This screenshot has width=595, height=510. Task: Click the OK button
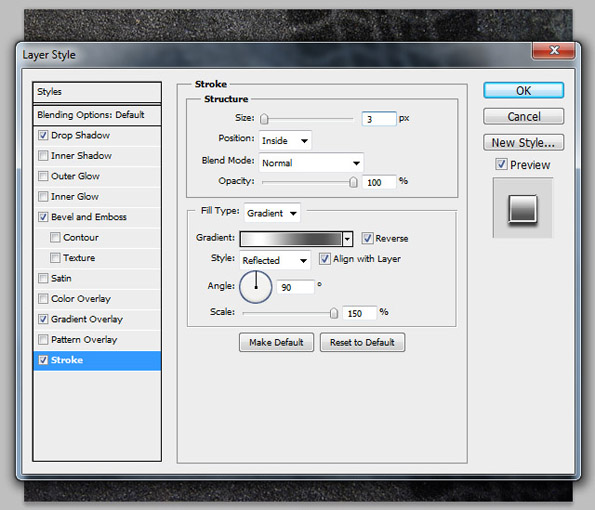point(524,91)
